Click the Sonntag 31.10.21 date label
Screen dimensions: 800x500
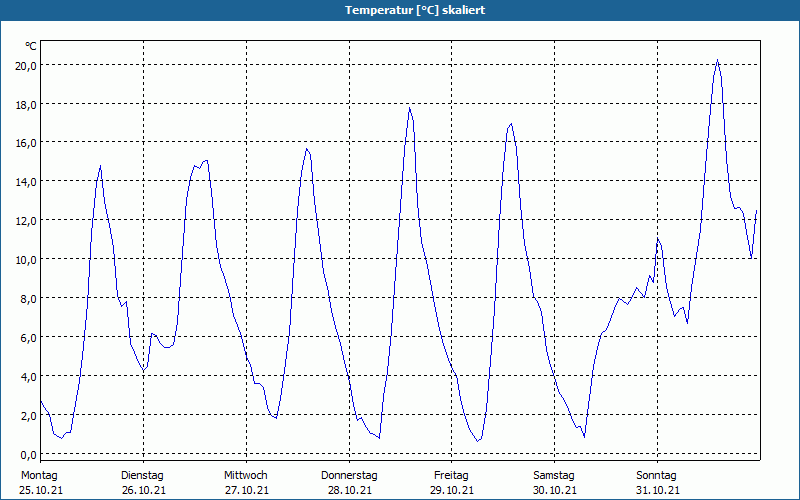click(x=657, y=483)
